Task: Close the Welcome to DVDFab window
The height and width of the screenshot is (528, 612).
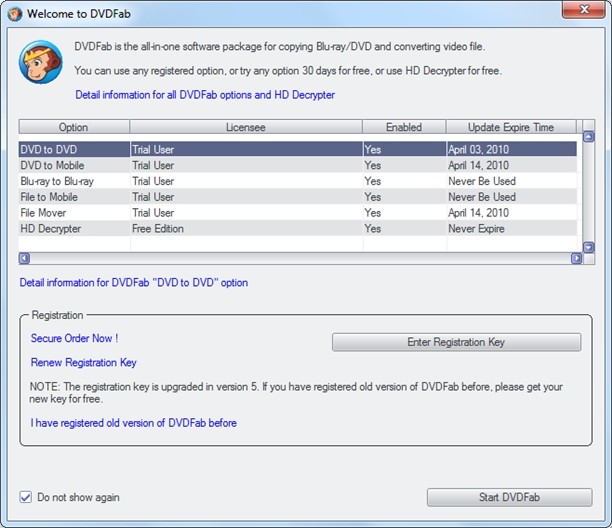Action: coord(584,9)
